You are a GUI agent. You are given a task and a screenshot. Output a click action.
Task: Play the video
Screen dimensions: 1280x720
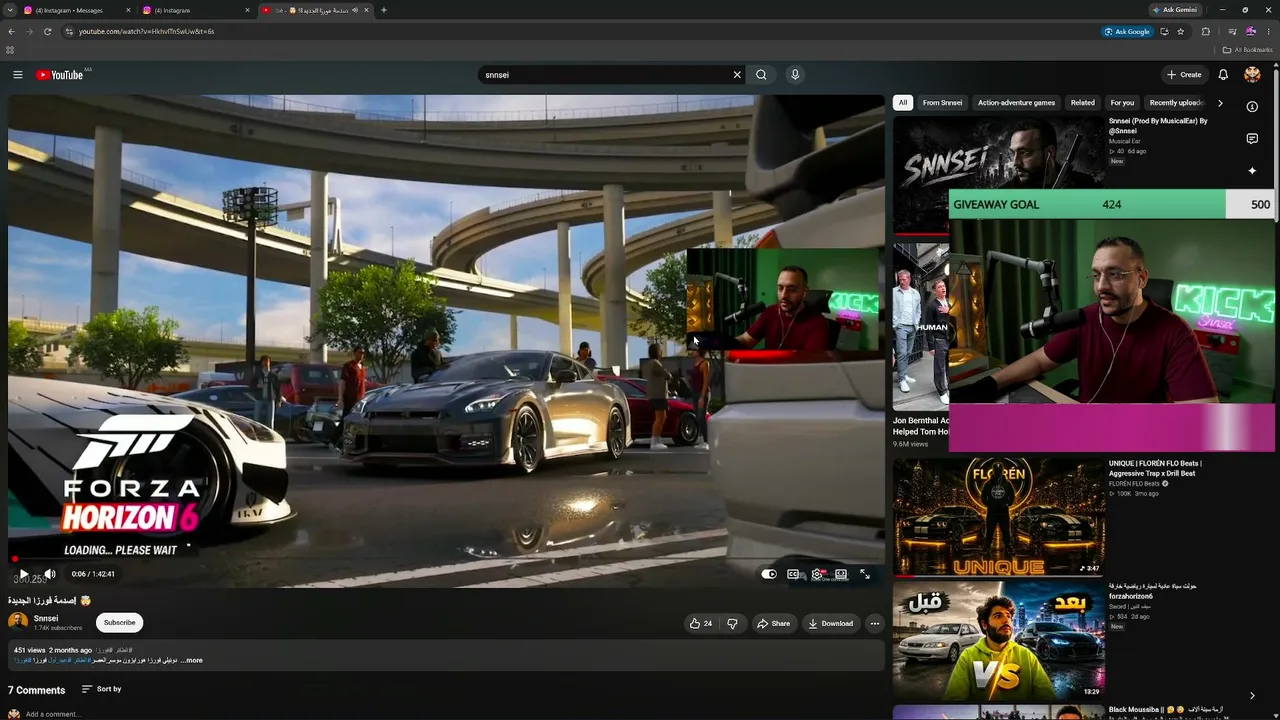[x=24, y=574]
